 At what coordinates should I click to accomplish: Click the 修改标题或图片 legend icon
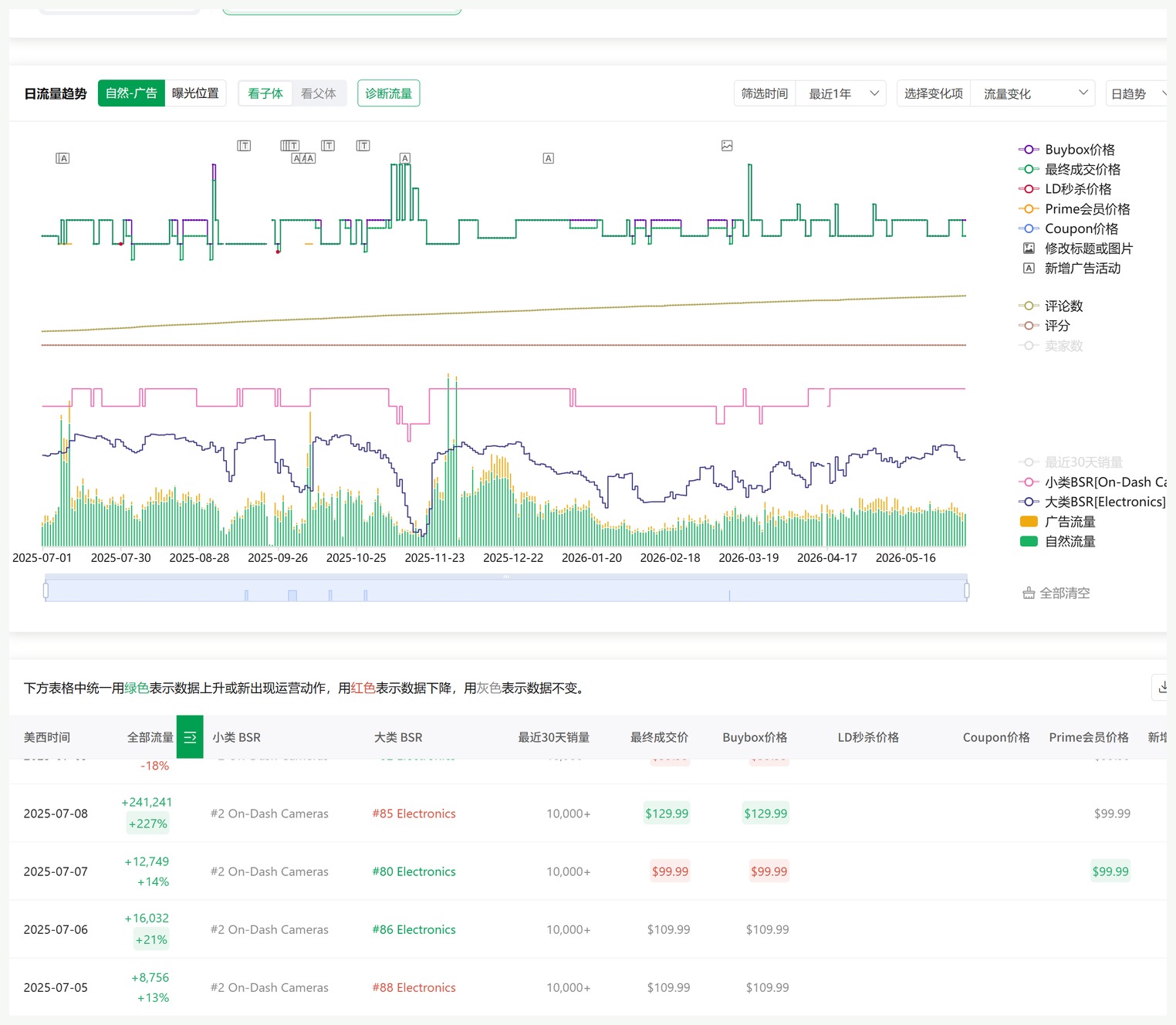(x=1029, y=249)
